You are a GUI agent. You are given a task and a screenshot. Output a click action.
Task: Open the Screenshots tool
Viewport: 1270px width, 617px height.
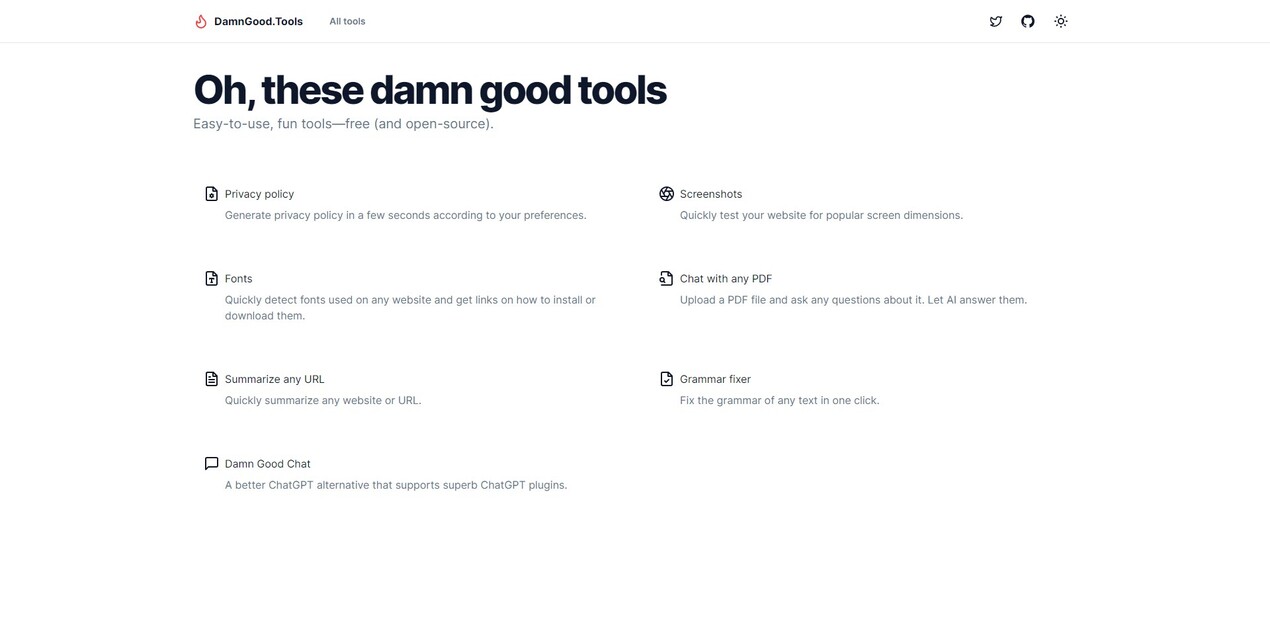(711, 194)
